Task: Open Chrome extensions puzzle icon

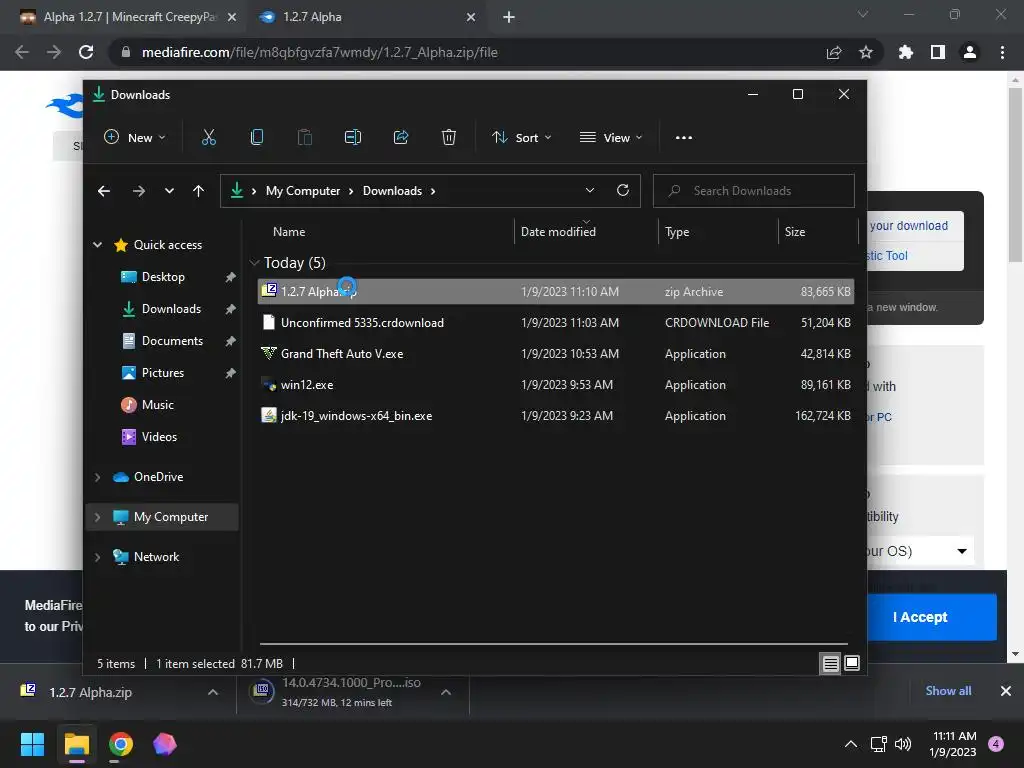Action: (905, 52)
